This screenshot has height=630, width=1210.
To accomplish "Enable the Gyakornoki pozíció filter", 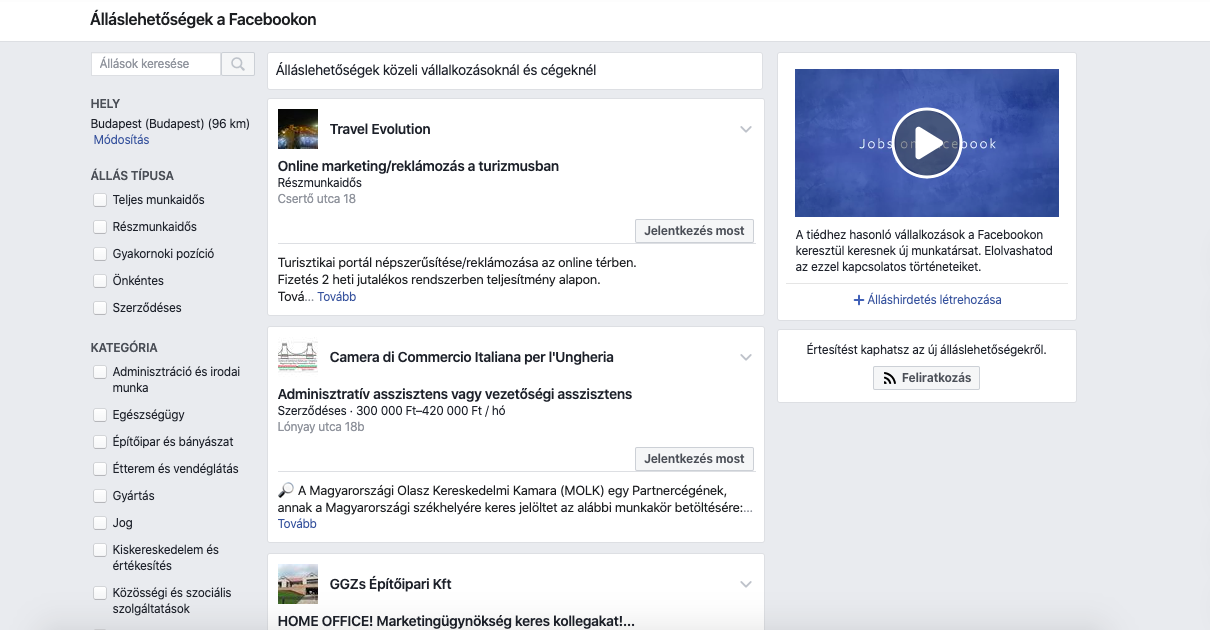I will (100, 254).
